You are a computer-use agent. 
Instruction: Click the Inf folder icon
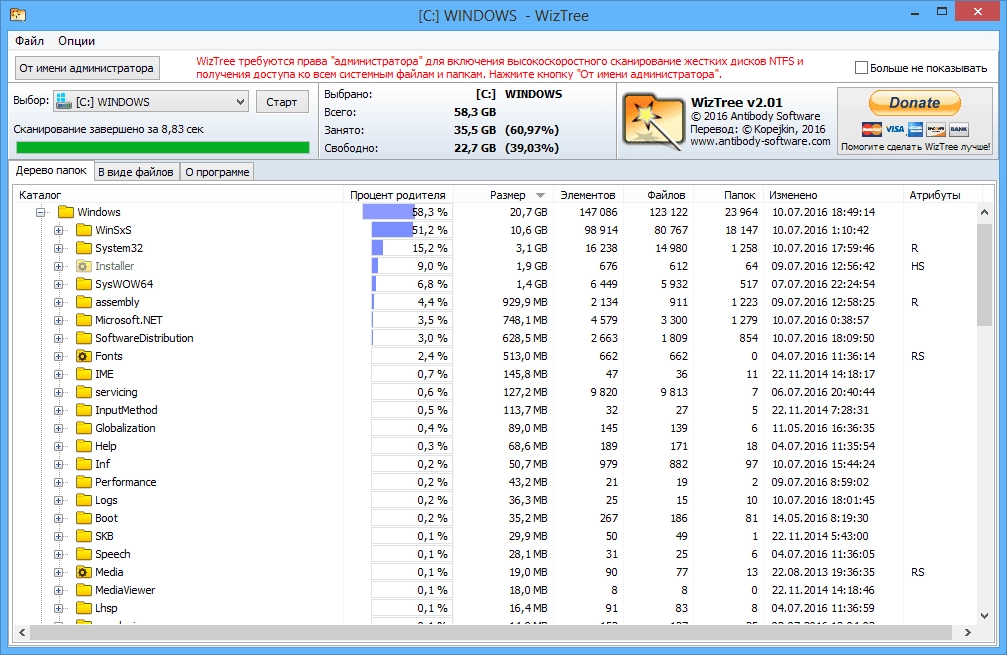(84, 464)
